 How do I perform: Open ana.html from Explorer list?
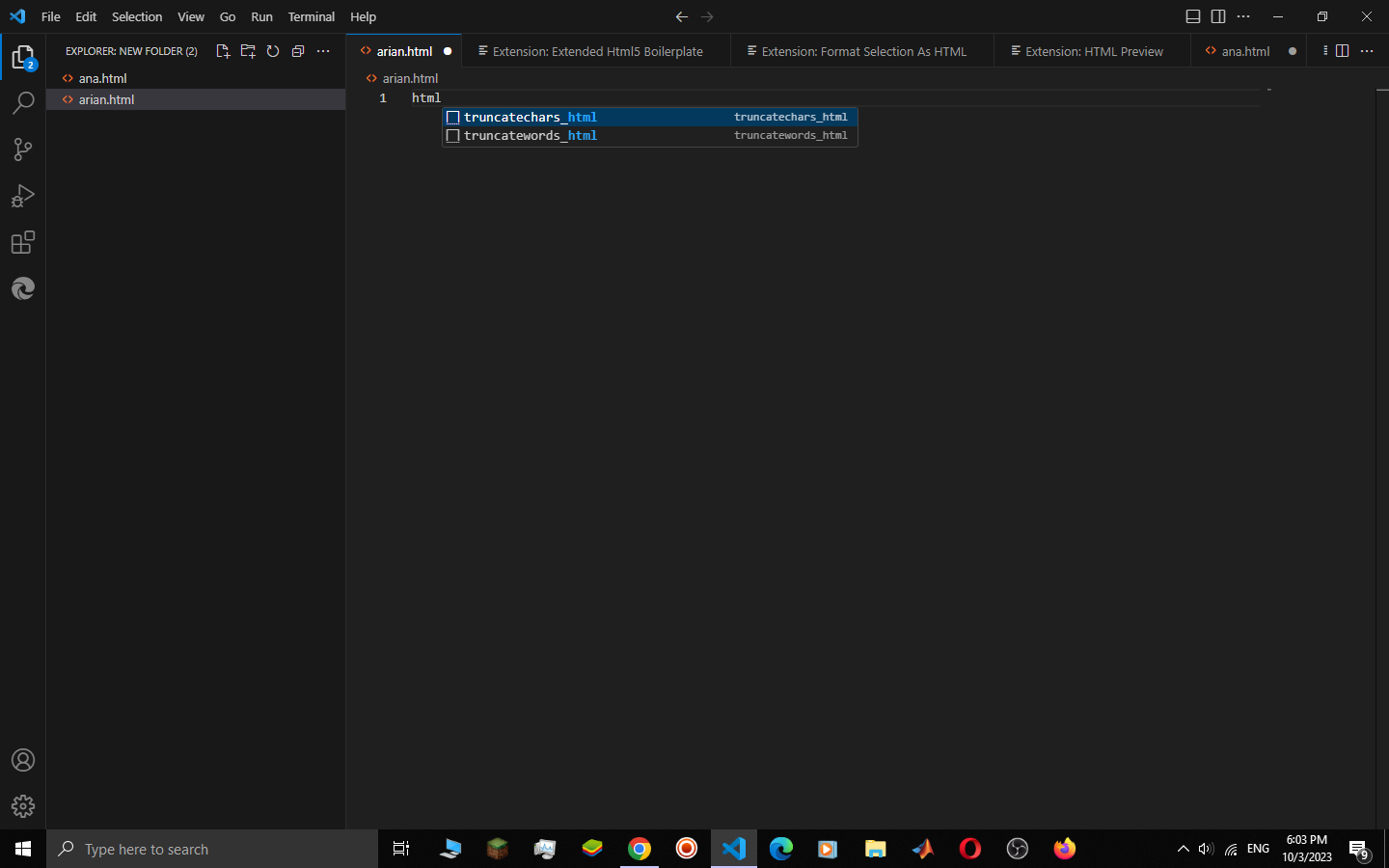pos(102,78)
